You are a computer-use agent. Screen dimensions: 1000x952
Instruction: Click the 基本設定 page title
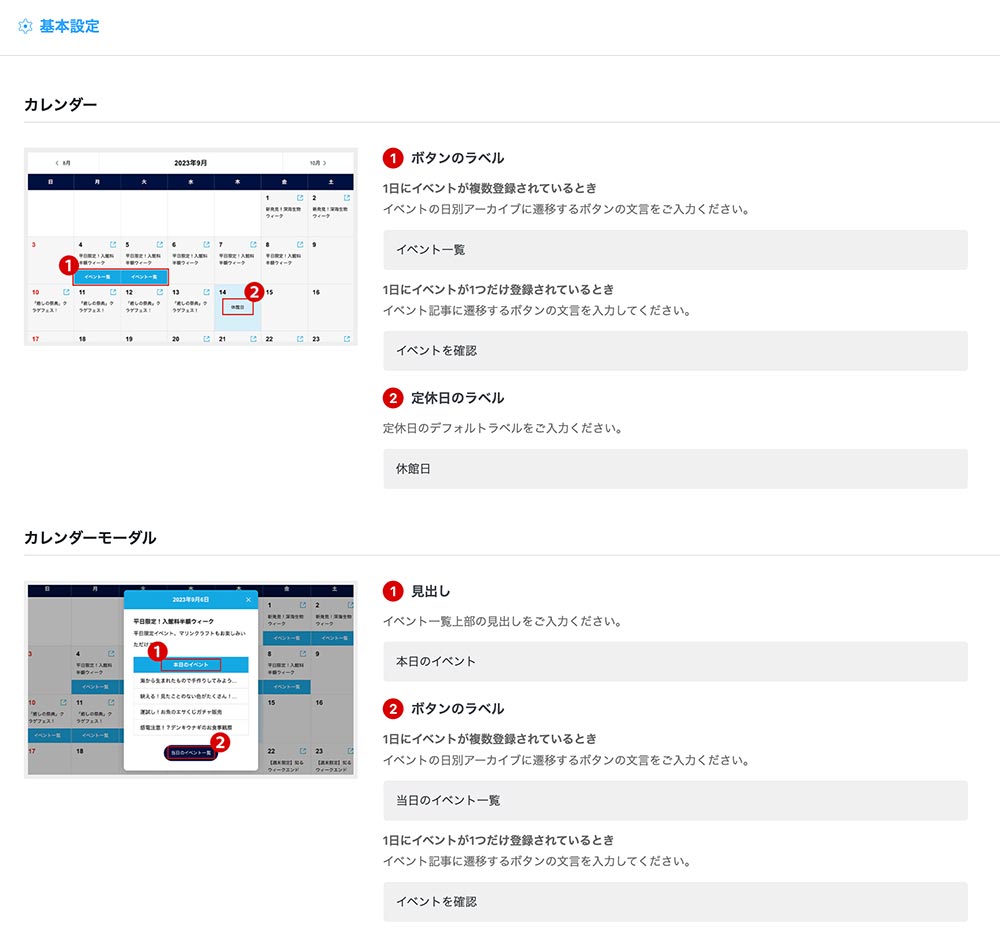69,26
